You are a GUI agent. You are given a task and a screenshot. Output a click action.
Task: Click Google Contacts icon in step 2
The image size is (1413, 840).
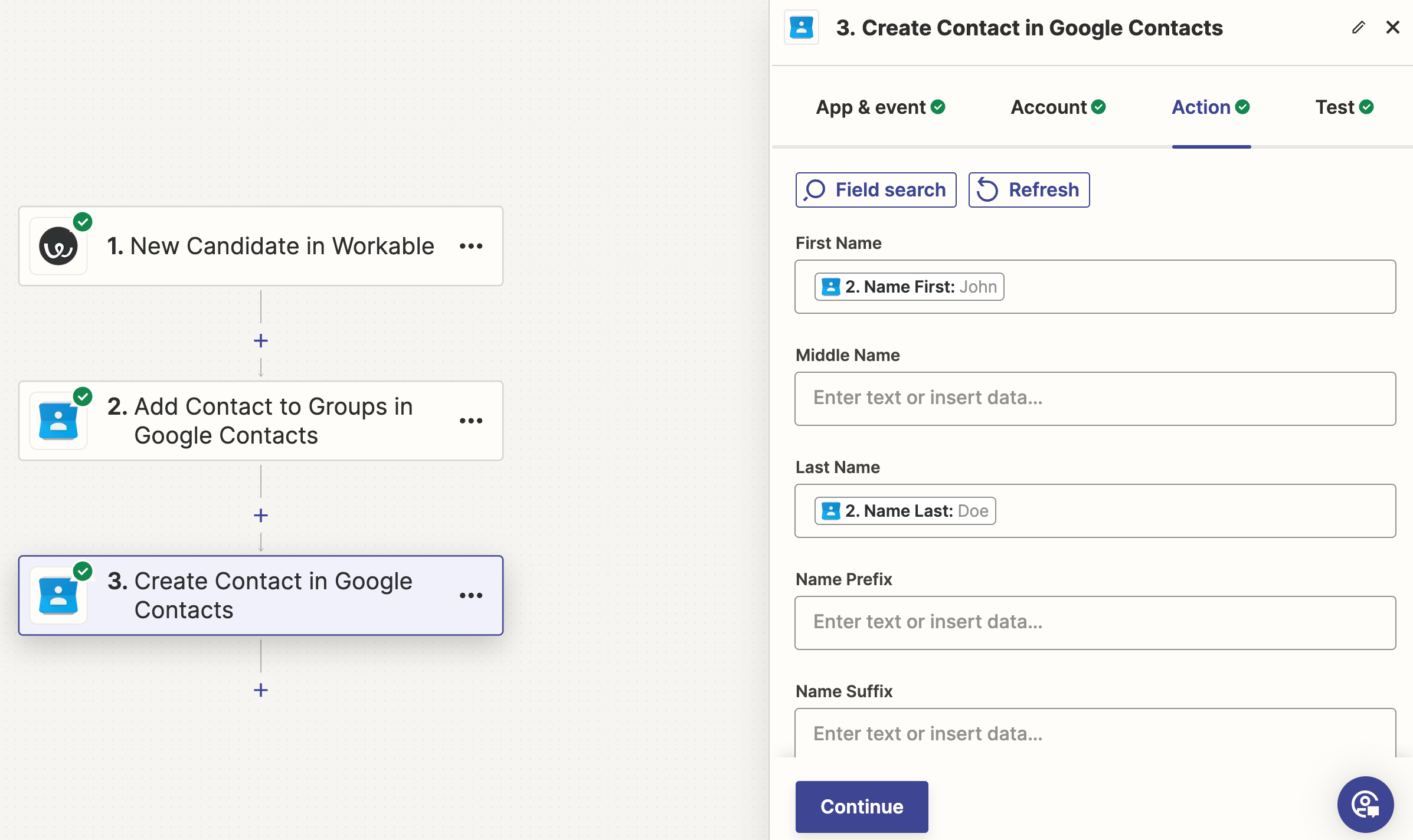click(58, 421)
